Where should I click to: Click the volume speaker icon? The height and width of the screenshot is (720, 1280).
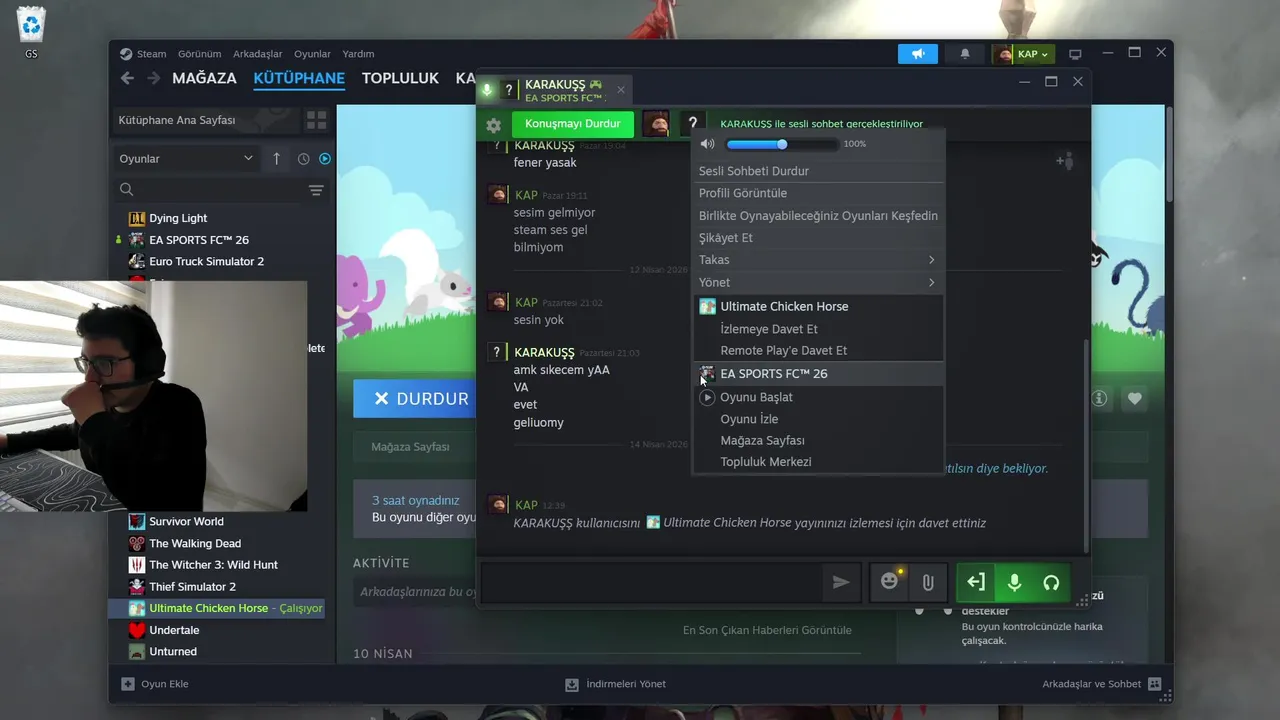click(x=708, y=144)
